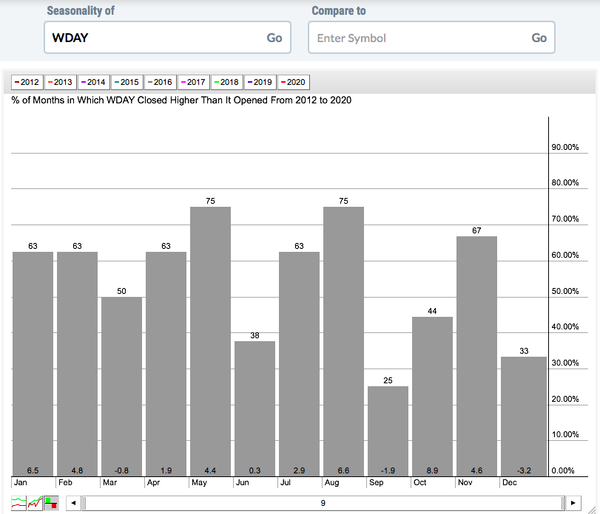Toggle the 2018 year series
This screenshot has width=600, height=514.
(228, 83)
